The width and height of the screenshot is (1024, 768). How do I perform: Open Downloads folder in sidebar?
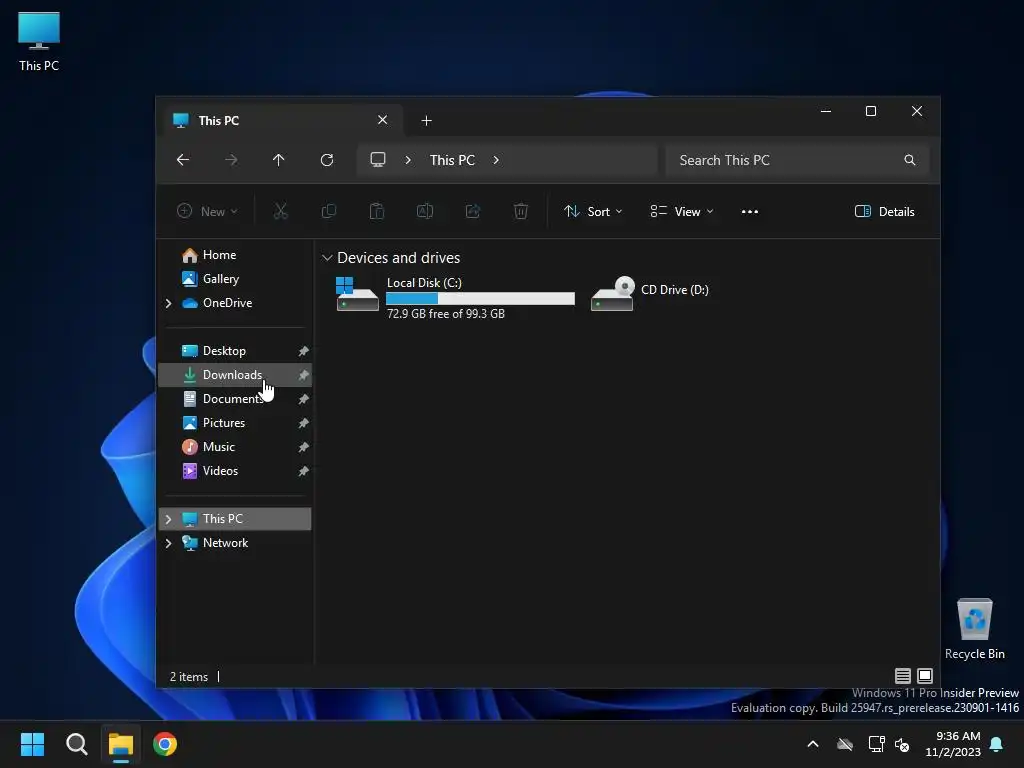[x=234, y=375]
